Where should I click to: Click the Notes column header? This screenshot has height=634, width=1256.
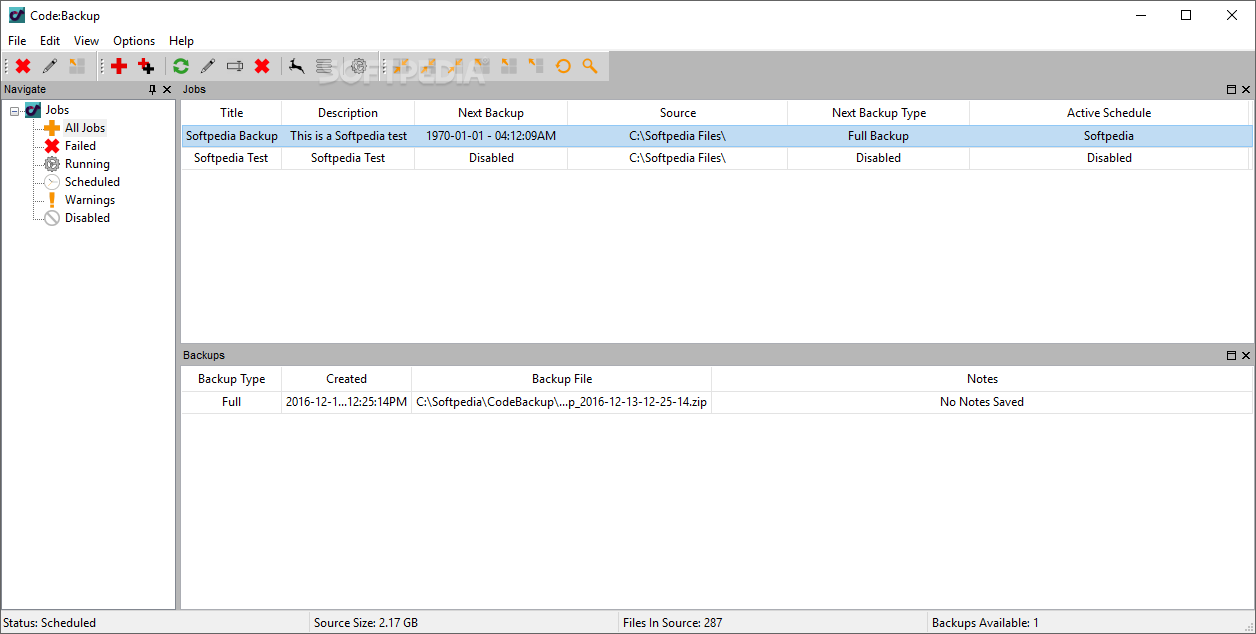[x=982, y=379]
